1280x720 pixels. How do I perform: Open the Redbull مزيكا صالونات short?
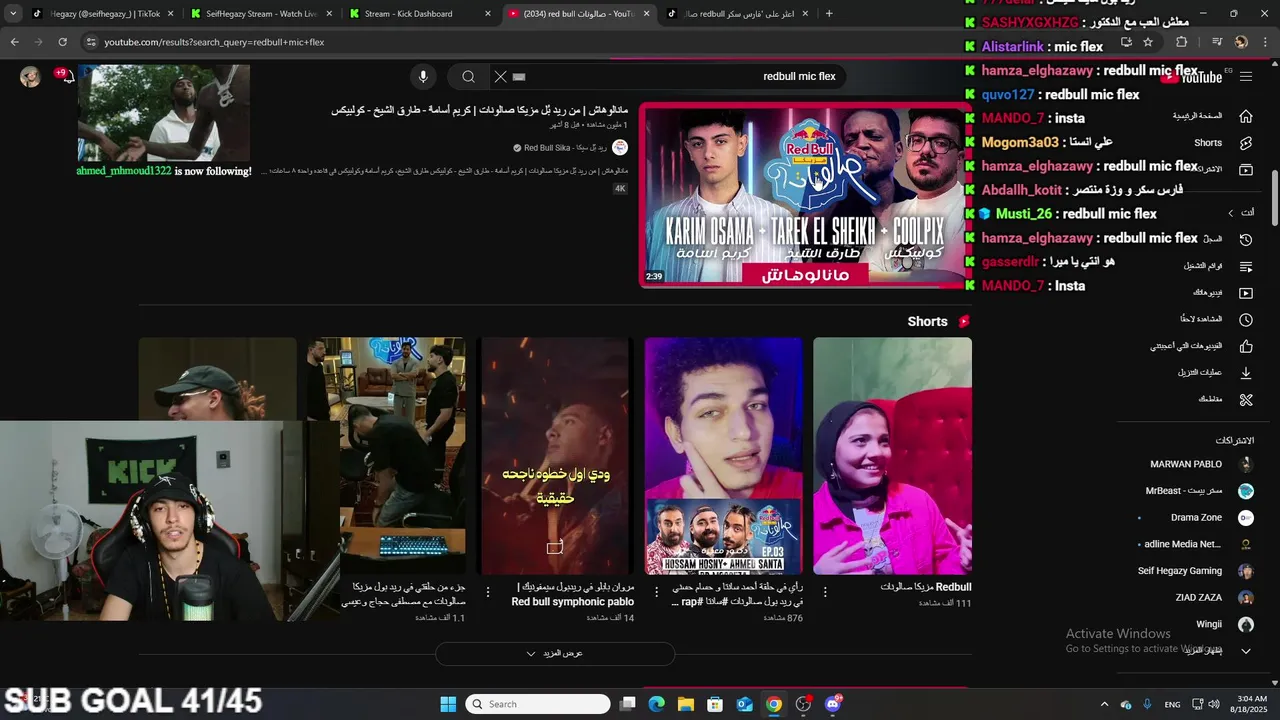tap(892, 456)
